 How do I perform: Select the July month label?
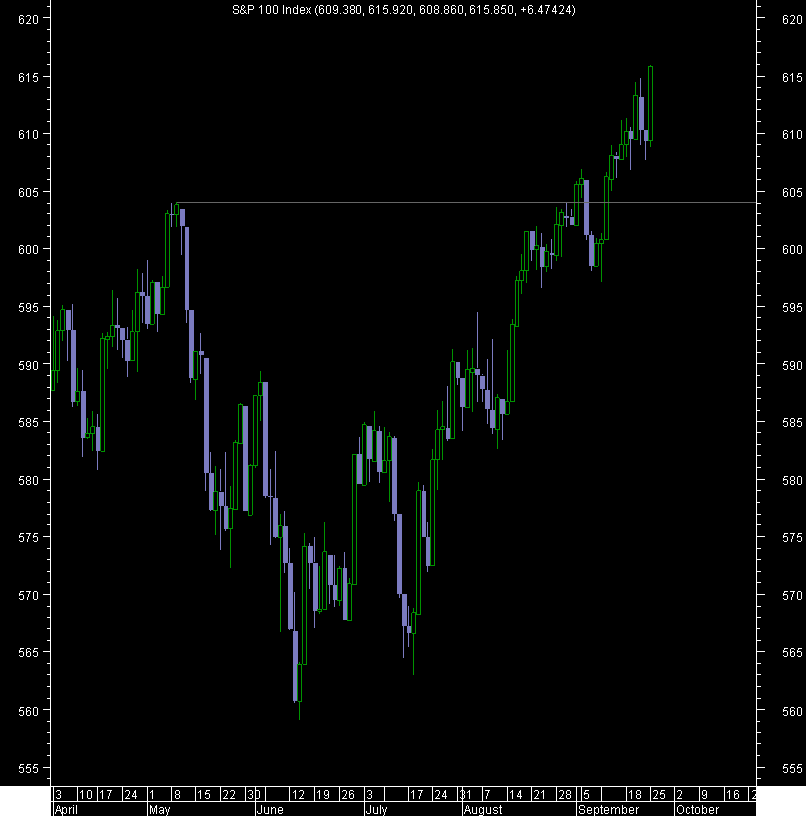click(377, 810)
